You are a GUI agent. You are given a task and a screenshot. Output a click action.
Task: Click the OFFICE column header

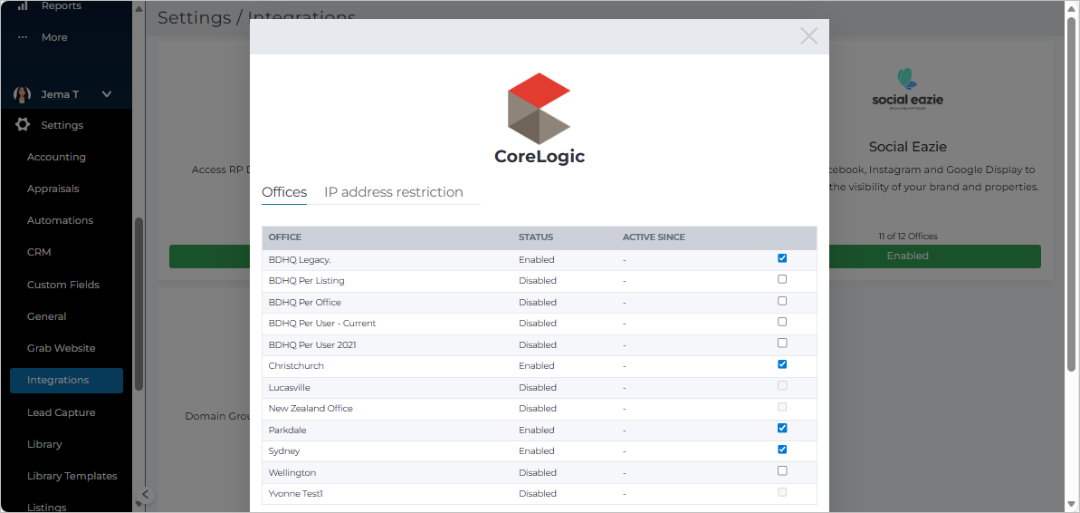[x=285, y=238]
